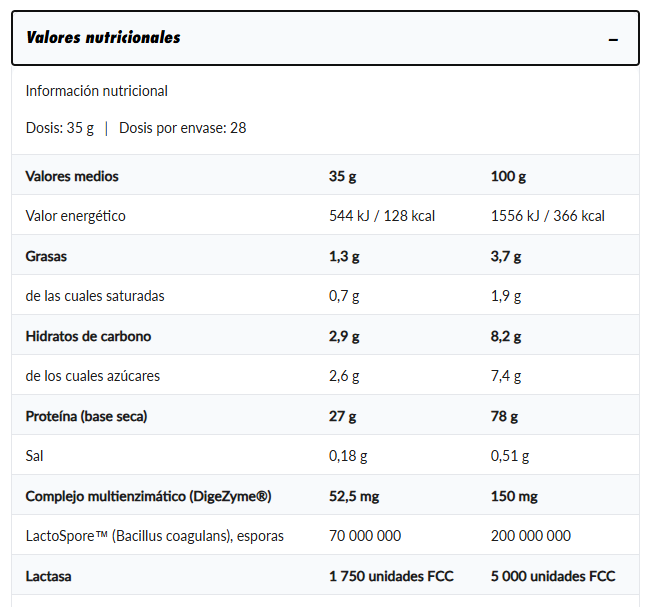Collapse the Valores nutricionales section
This screenshot has height=607, width=648.
[325, 38]
